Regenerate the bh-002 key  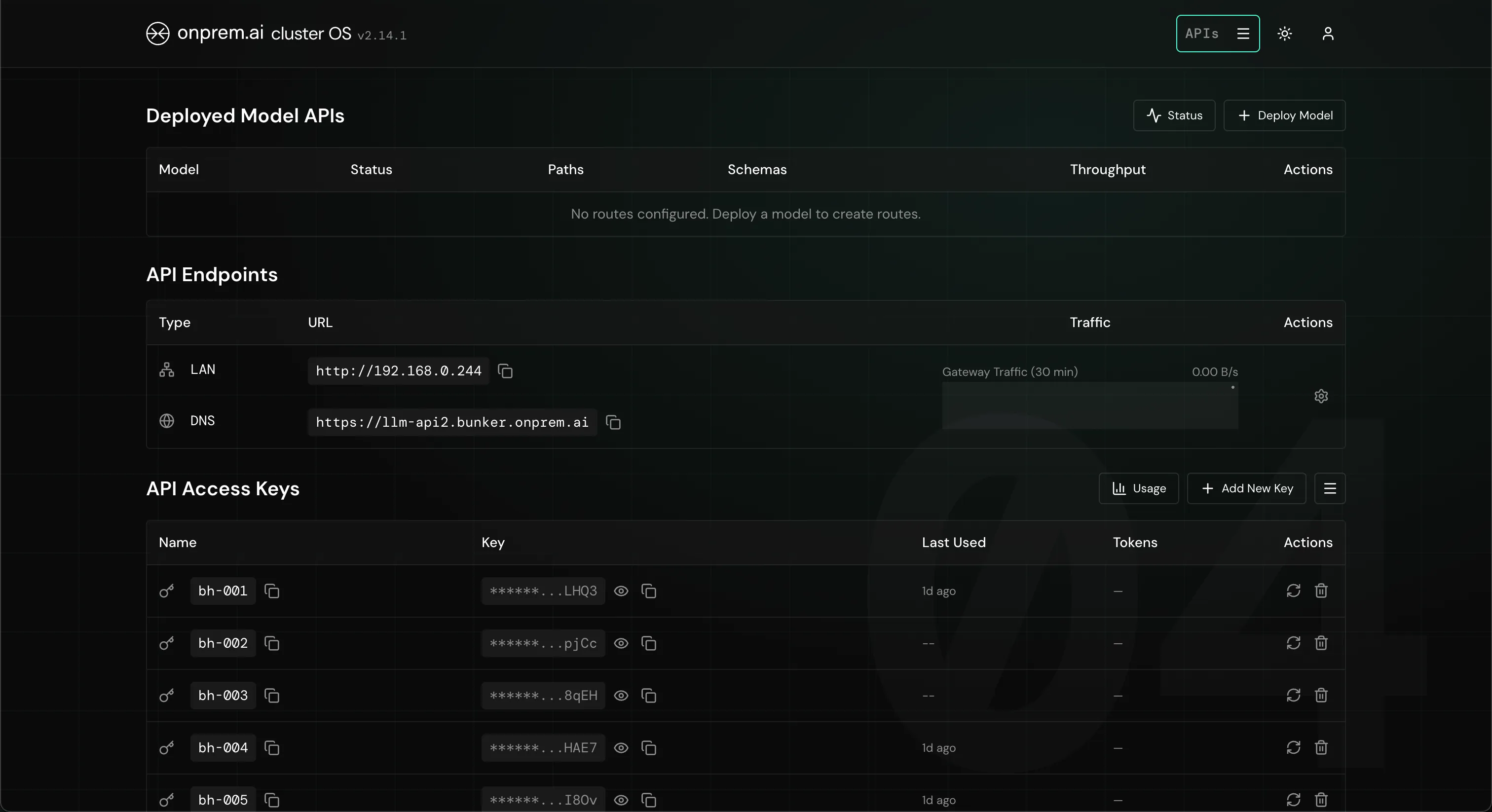[x=1293, y=643]
